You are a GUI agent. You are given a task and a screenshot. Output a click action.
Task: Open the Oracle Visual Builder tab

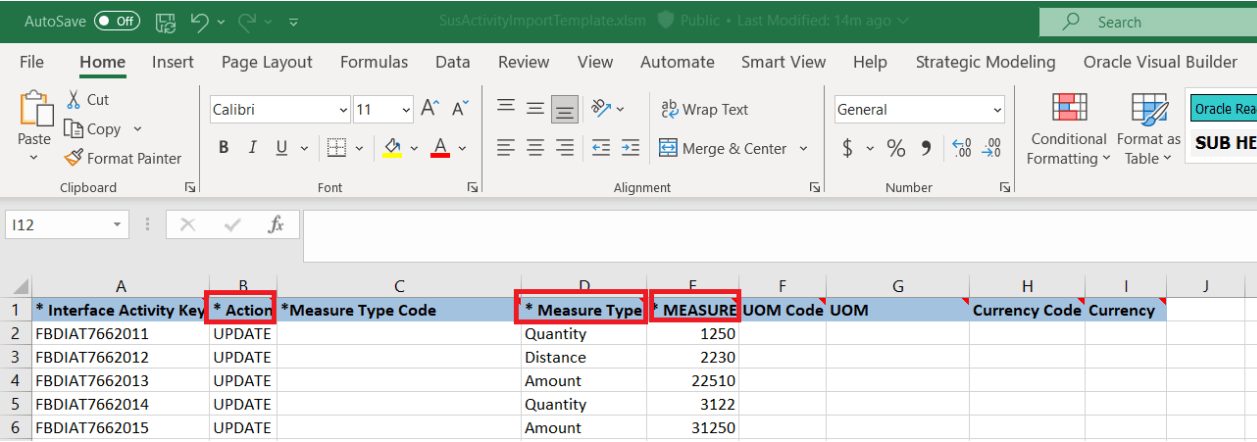1160,62
